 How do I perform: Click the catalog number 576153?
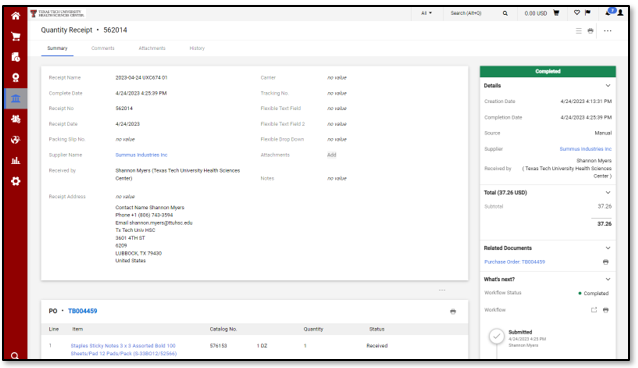coord(218,346)
